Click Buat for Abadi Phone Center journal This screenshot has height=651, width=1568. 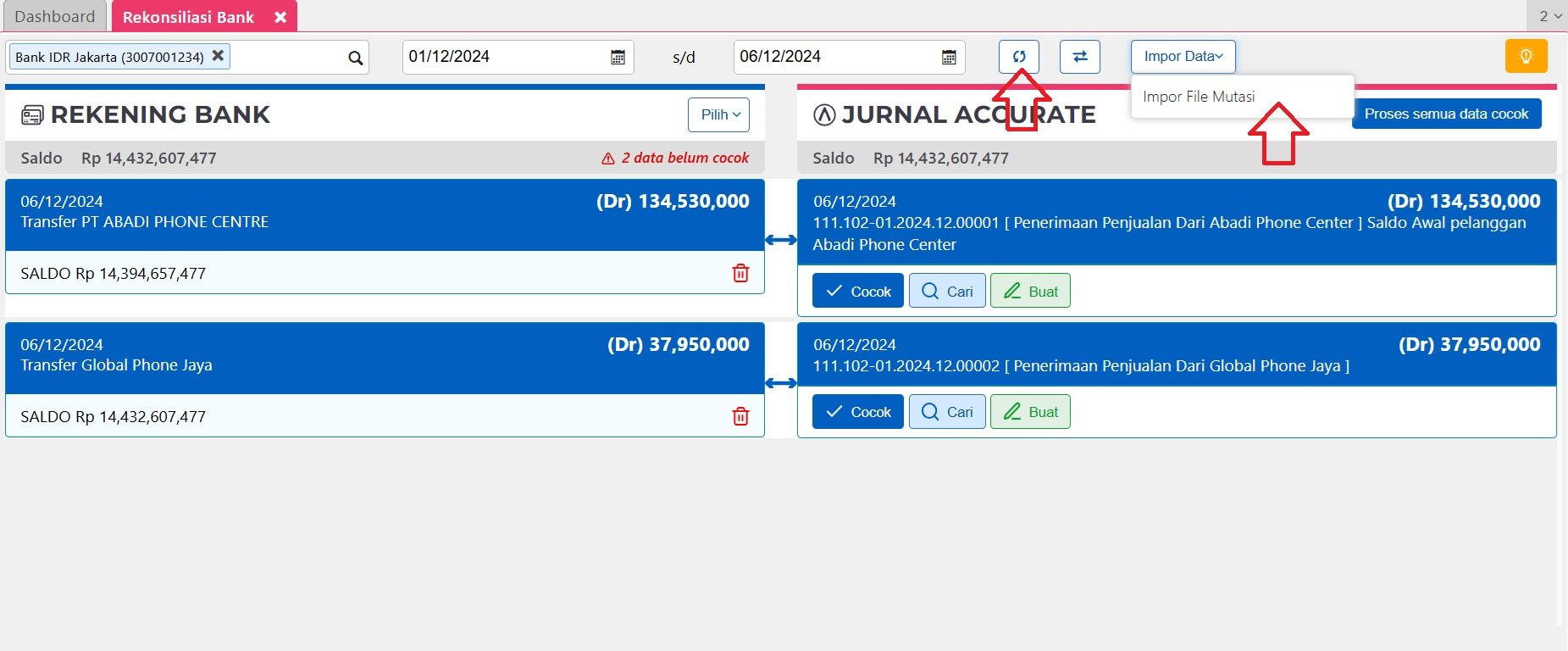[x=1030, y=291]
